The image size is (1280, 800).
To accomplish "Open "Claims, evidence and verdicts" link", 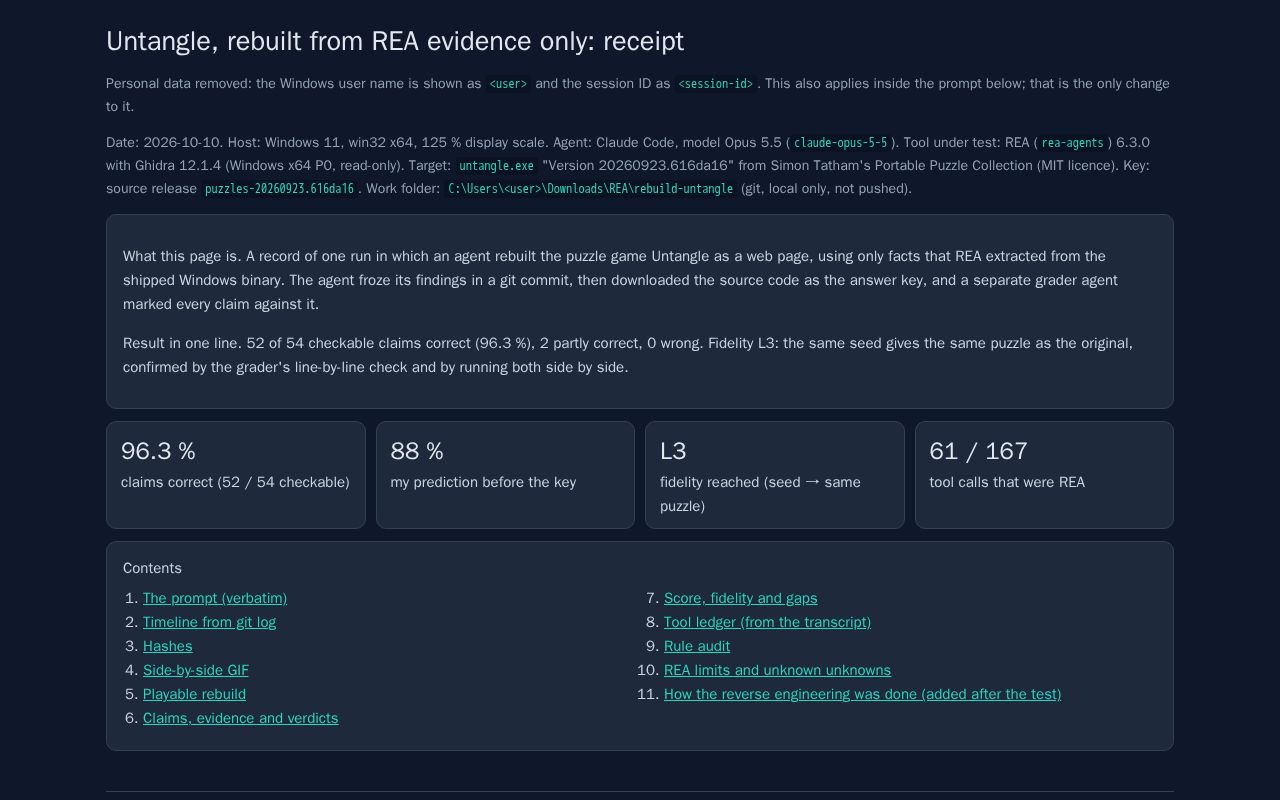I will click(240, 718).
